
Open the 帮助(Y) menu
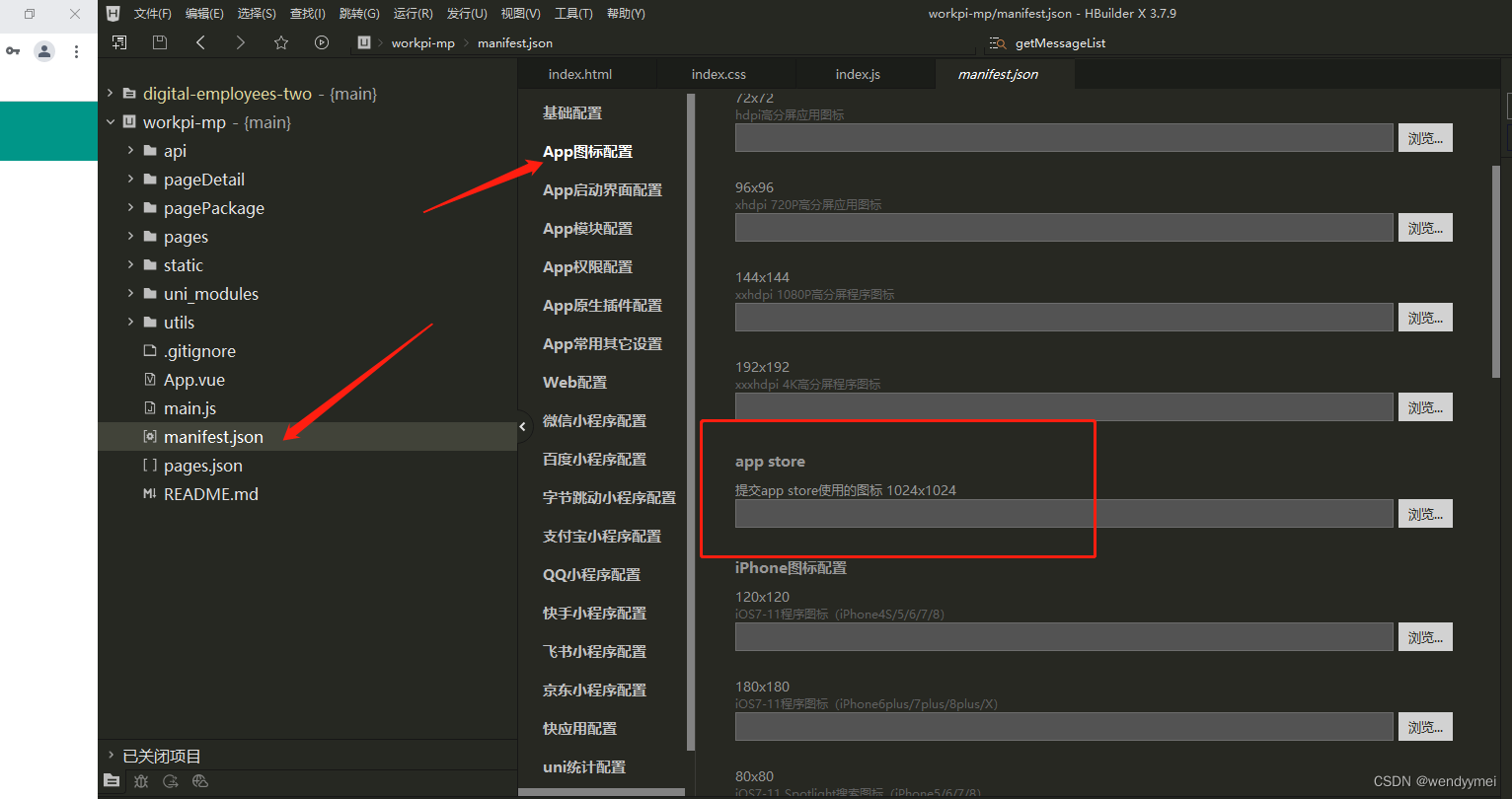click(x=626, y=14)
